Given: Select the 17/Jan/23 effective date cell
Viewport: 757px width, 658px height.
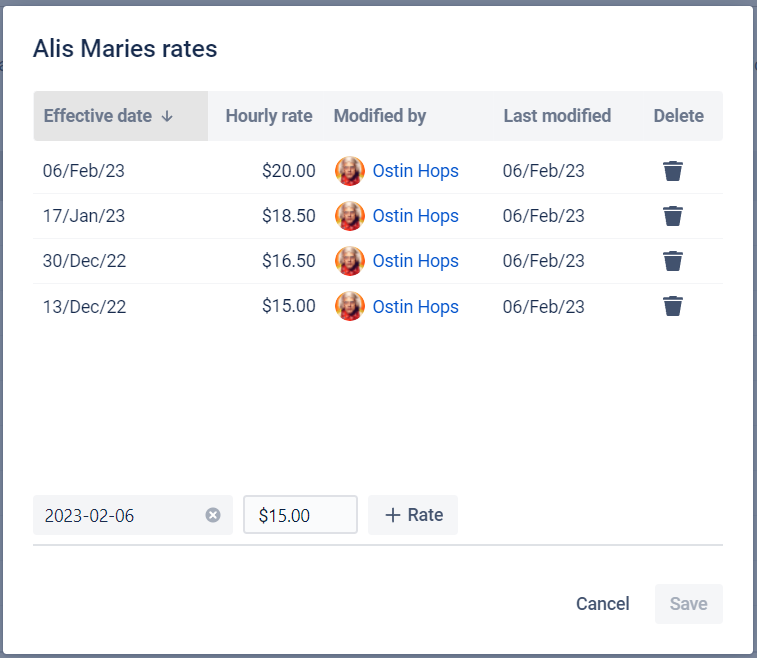Looking at the screenshot, I should click(x=84, y=216).
